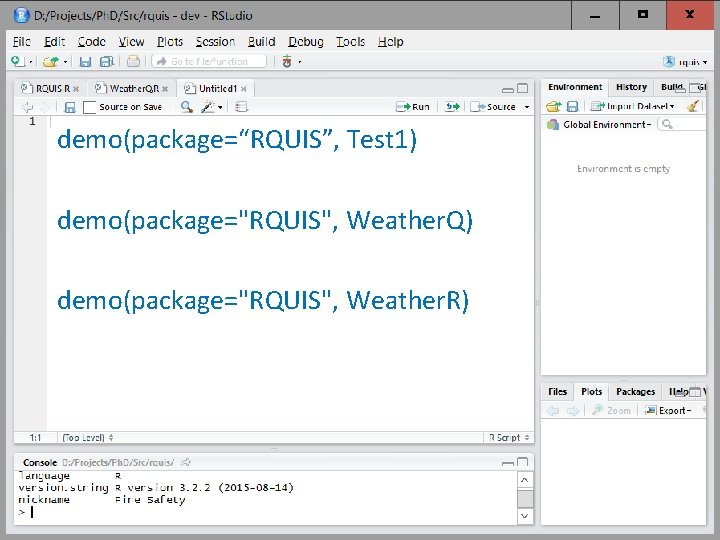
Task: Clear environment with the broom icon
Action: (693, 107)
